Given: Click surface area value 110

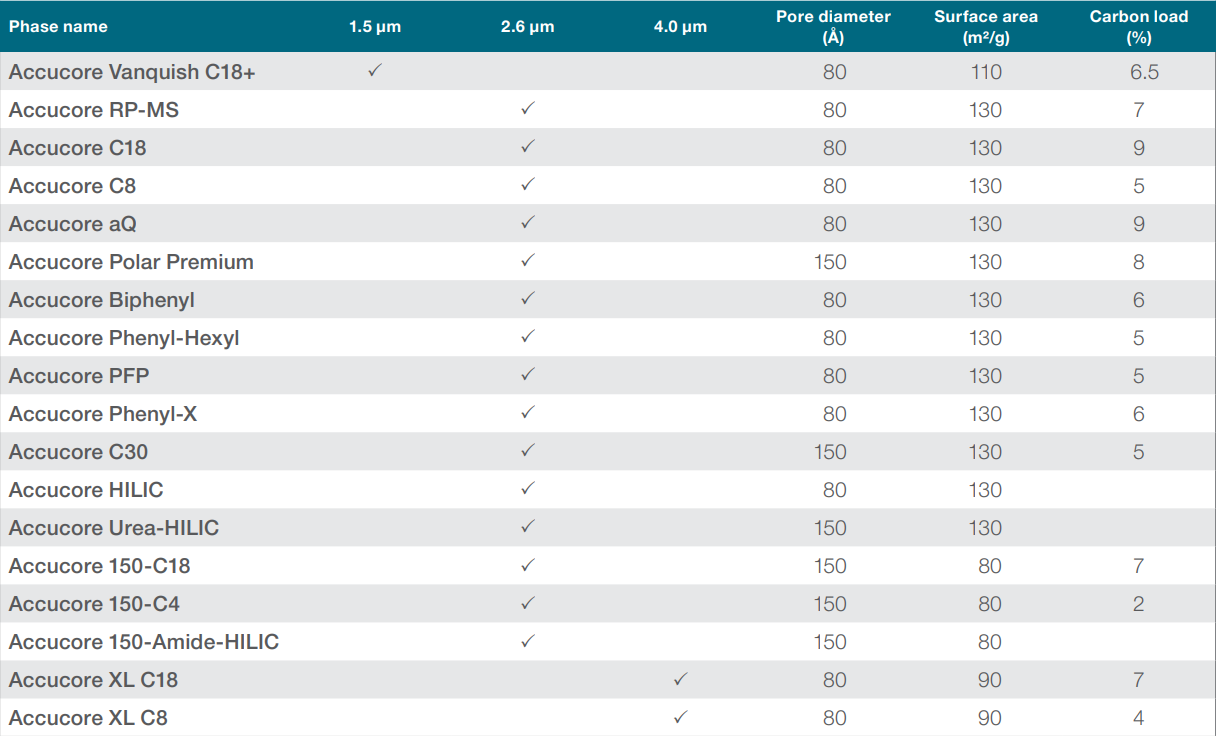Looking at the screenshot, I should (x=986, y=72).
